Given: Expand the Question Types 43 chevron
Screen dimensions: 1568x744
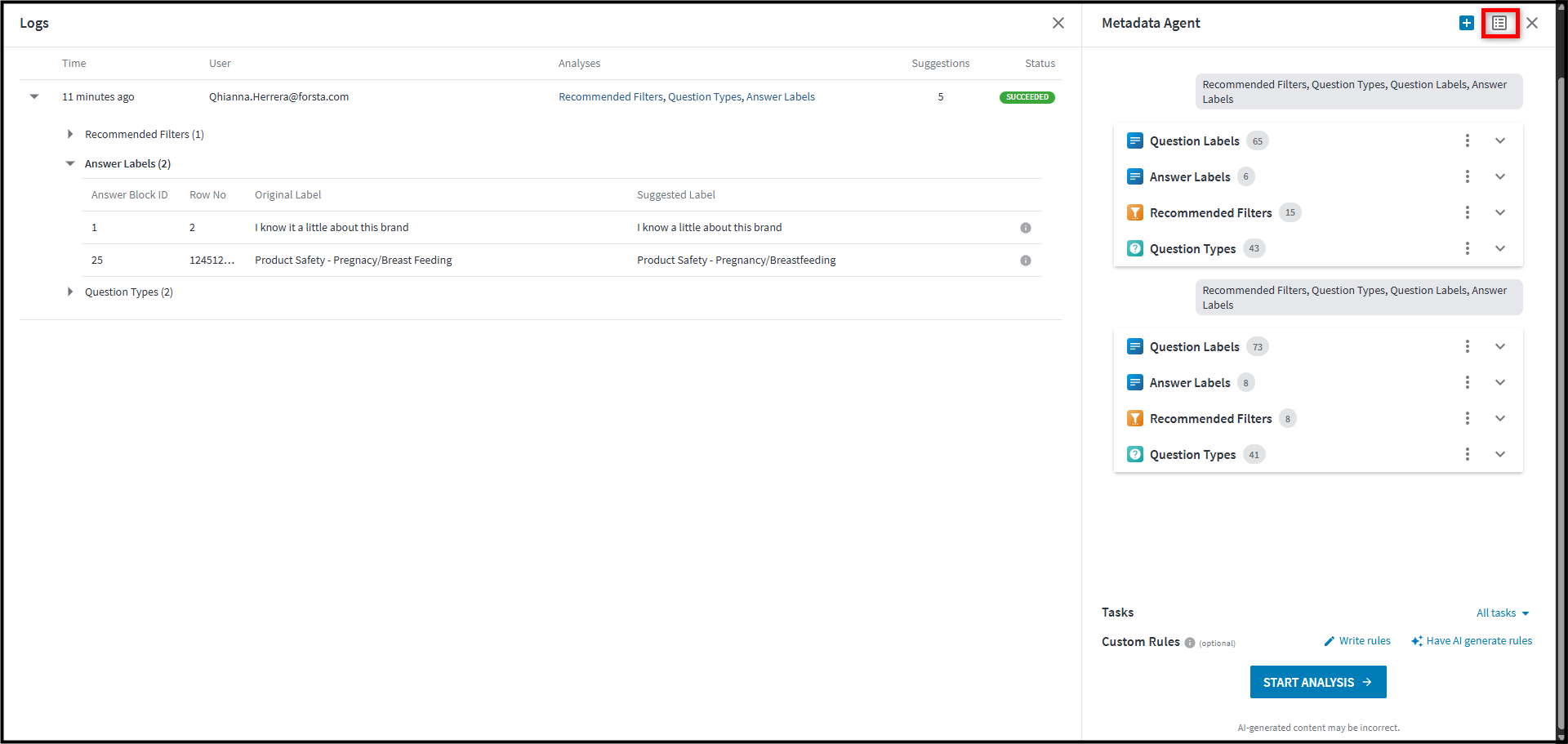Looking at the screenshot, I should [x=1500, y=248].
